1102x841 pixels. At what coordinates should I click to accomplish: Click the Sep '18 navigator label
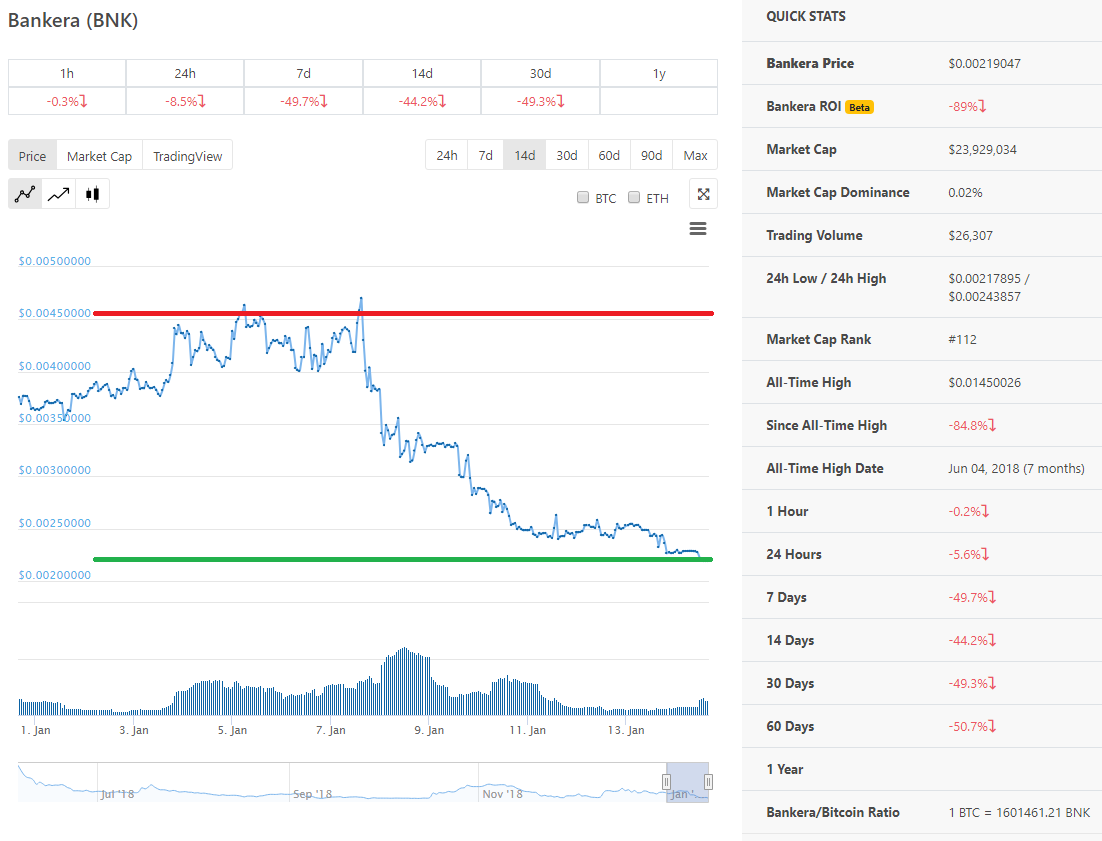[x=312, y=794]
